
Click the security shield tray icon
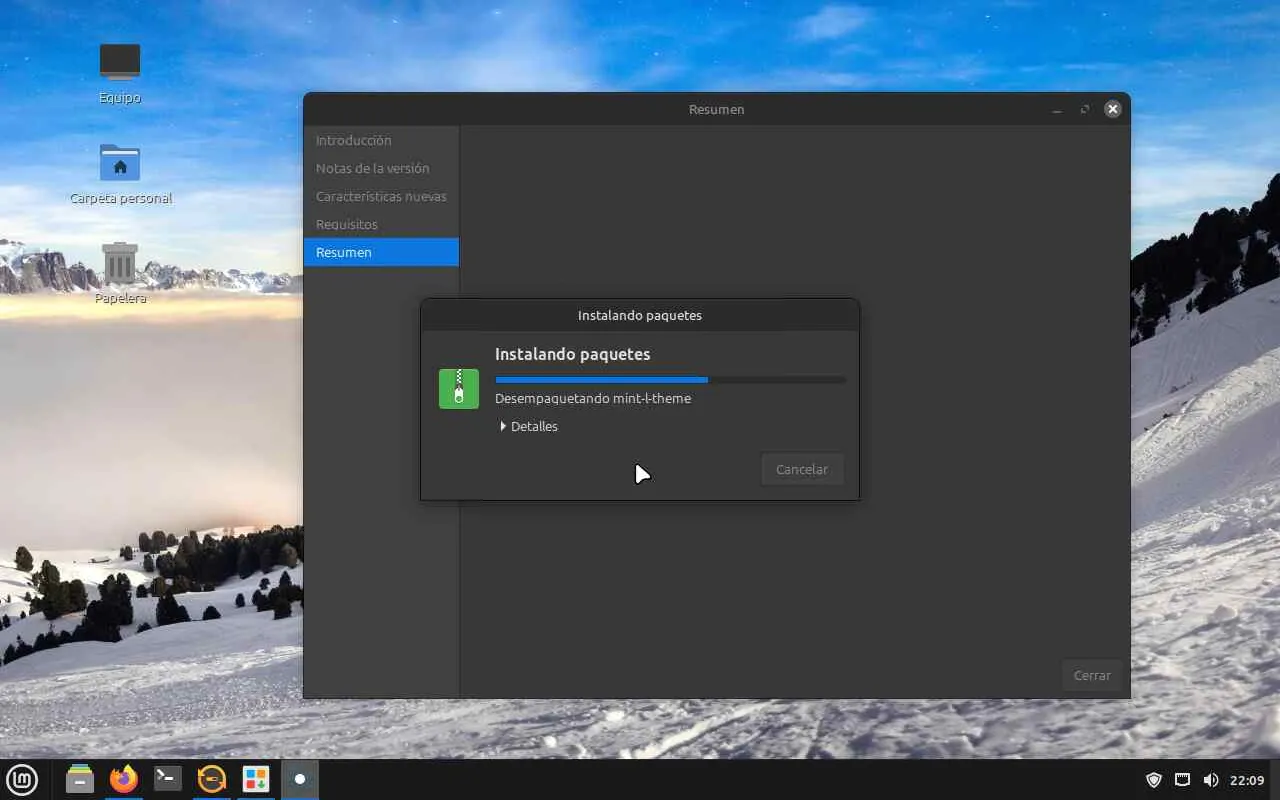coord(1154,780)
